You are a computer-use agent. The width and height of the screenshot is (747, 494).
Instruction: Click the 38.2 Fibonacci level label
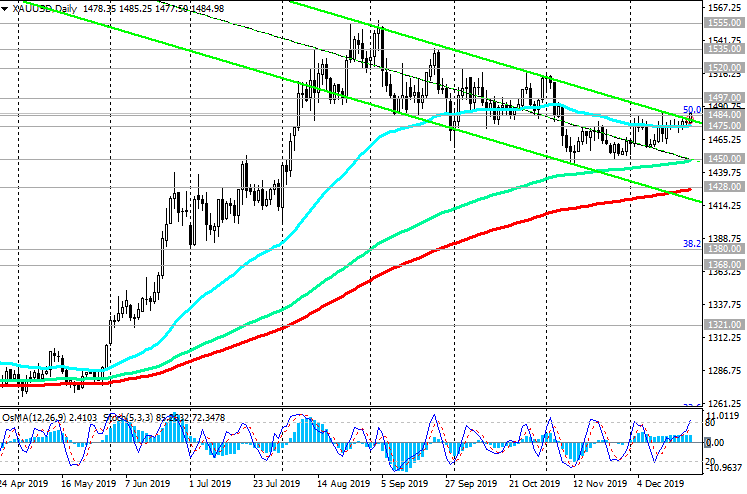point(690,243)
